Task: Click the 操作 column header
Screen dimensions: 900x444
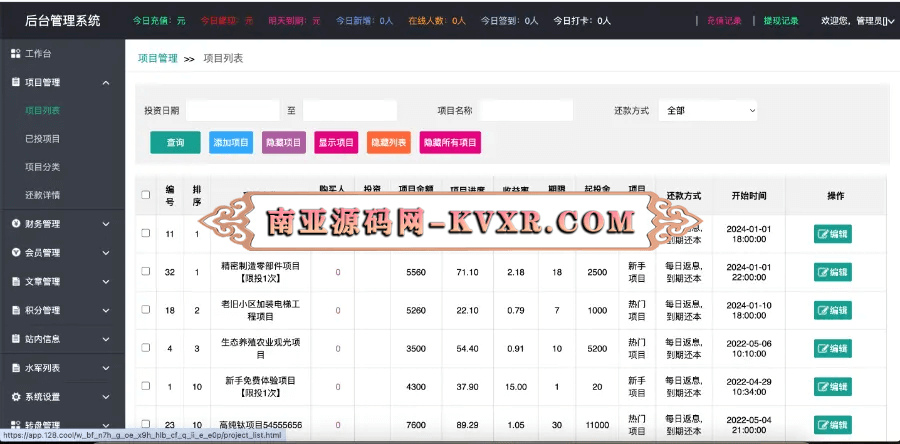Action: [x=836, y=196]
